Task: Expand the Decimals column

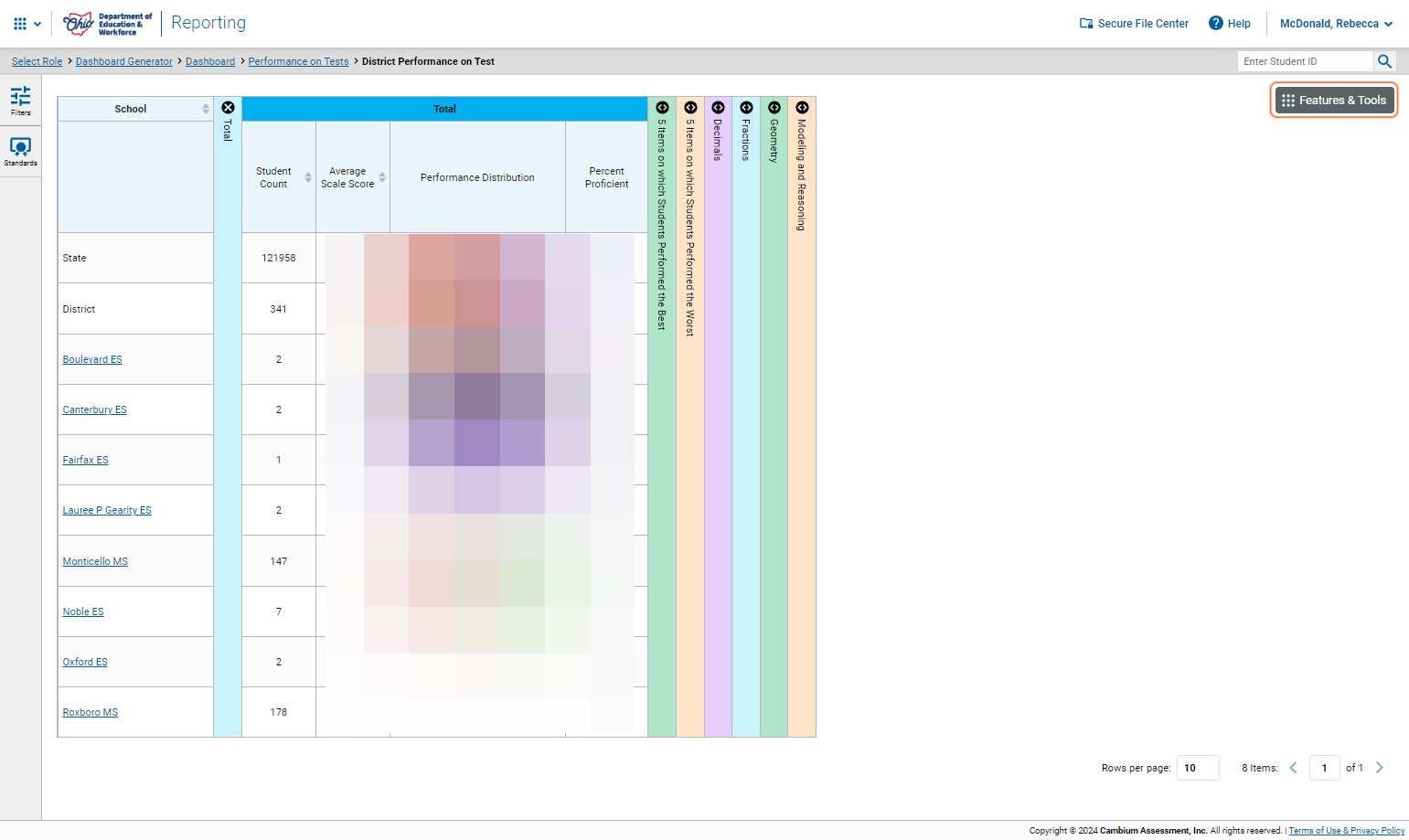Action: (x=718, y=108)
